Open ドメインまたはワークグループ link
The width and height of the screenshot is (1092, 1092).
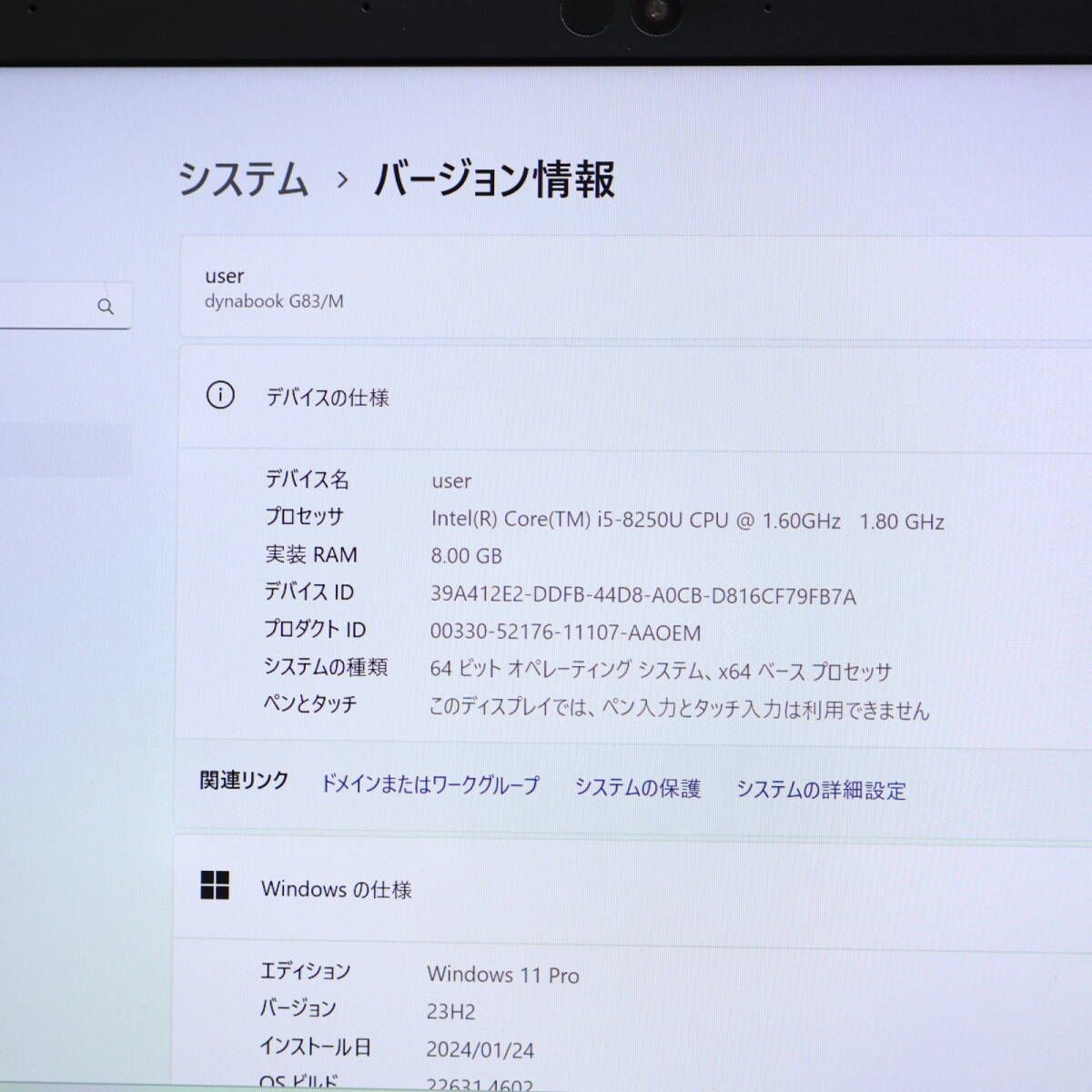430,784
